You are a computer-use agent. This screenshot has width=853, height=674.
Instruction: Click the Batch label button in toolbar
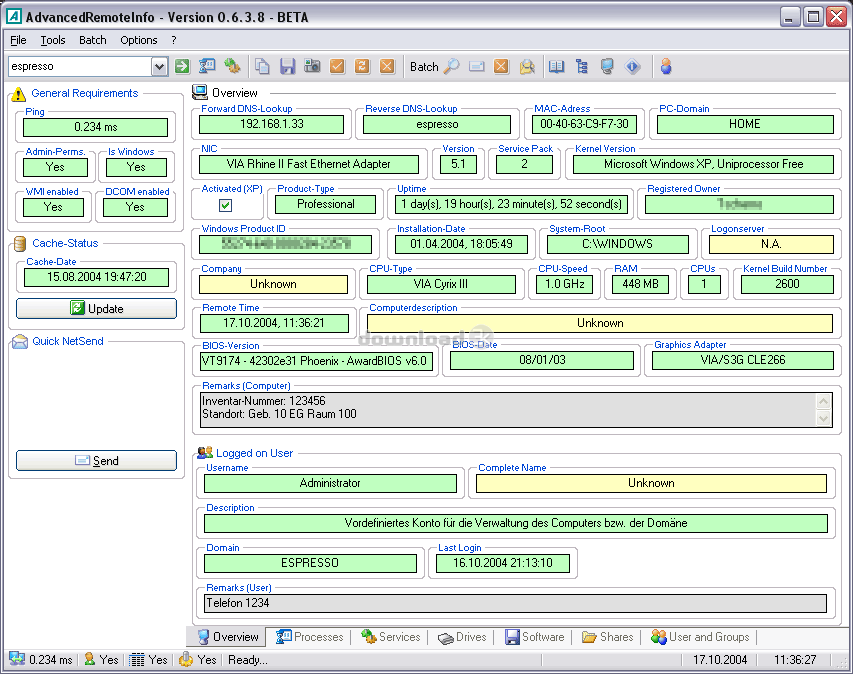424,66
